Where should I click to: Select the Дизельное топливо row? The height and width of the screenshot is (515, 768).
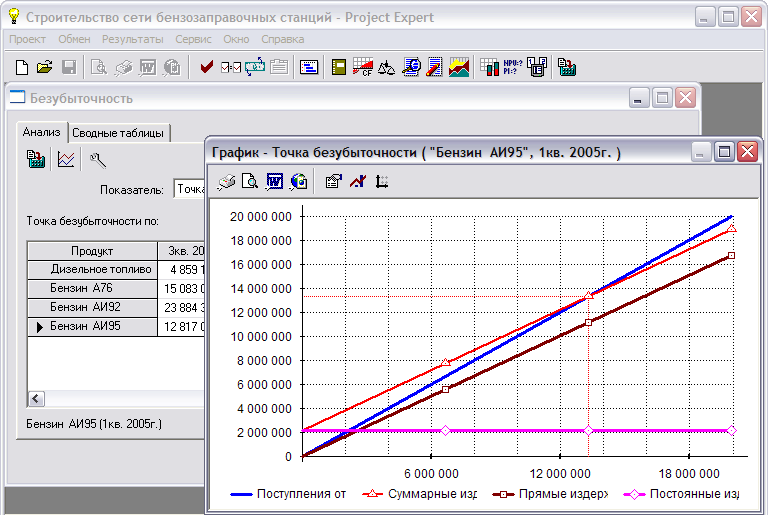click(100, 269)
